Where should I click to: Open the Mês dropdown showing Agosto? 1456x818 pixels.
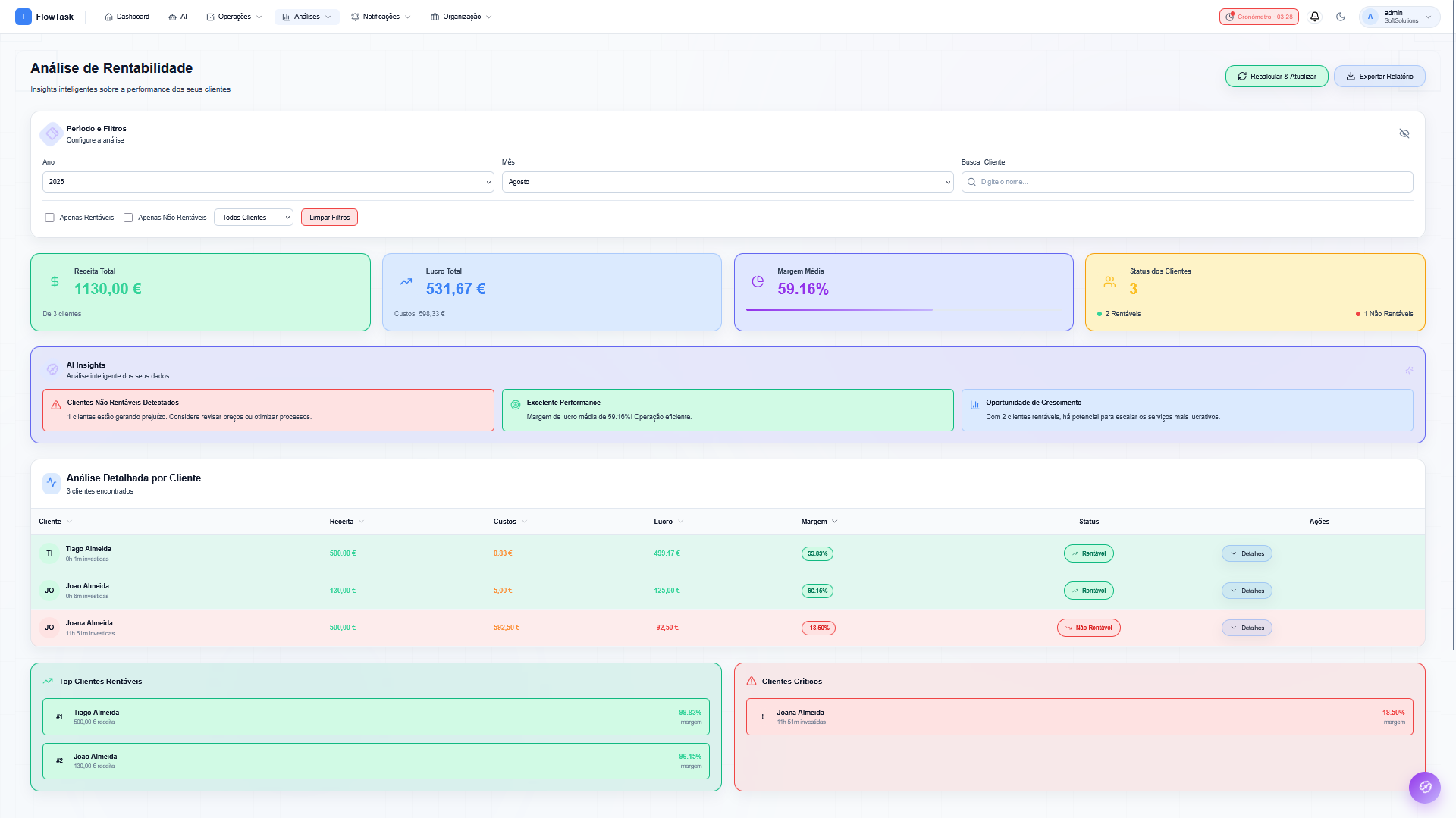[726, 182]
